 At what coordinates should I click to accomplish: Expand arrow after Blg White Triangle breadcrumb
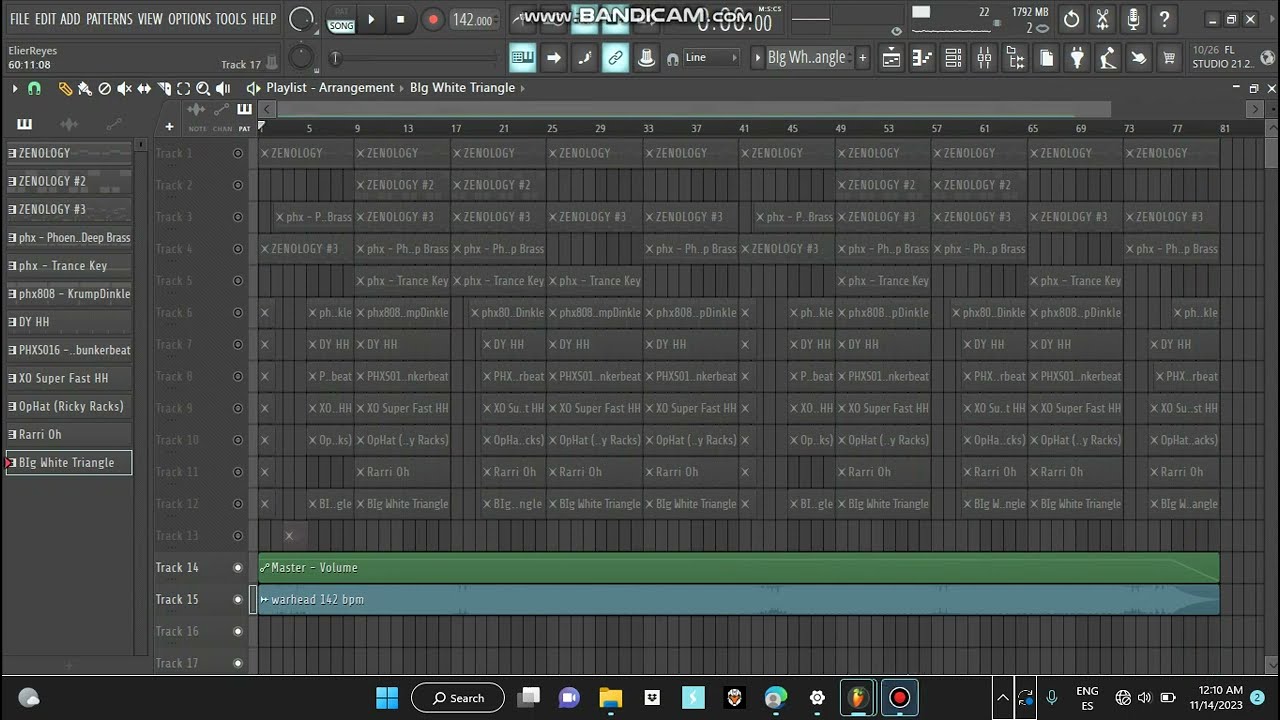coord(523,88)
